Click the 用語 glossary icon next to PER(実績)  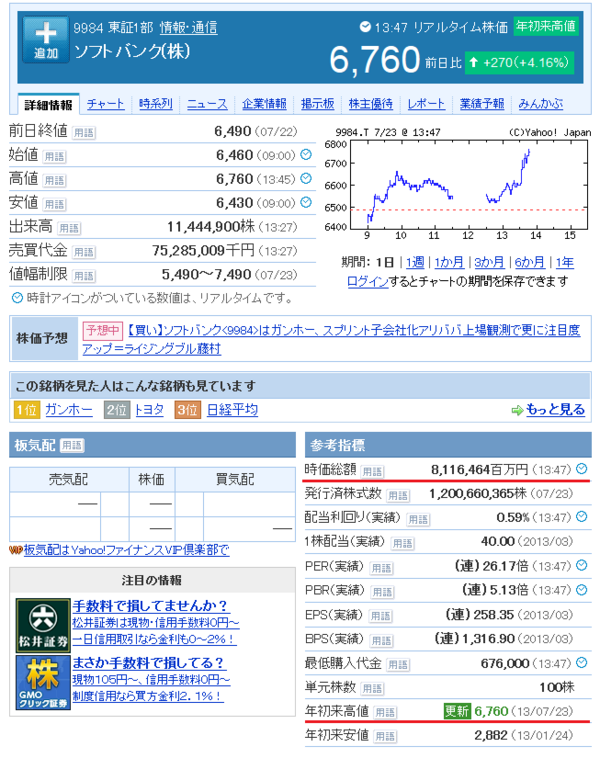[x=381, y=568]
